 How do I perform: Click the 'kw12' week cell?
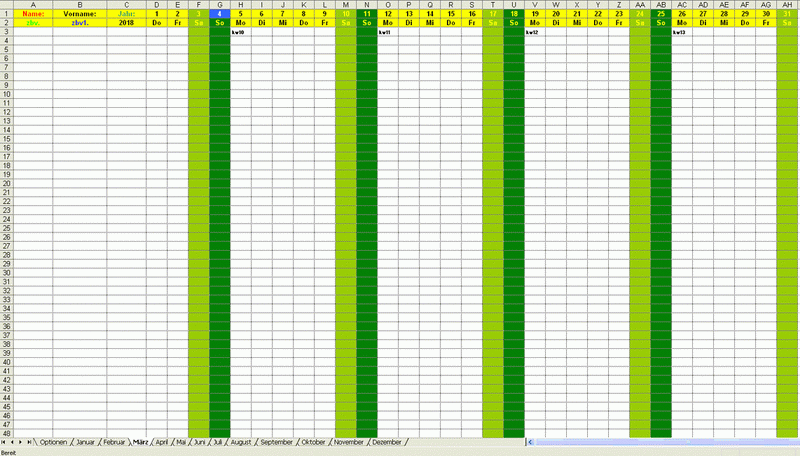coord(535,32)
